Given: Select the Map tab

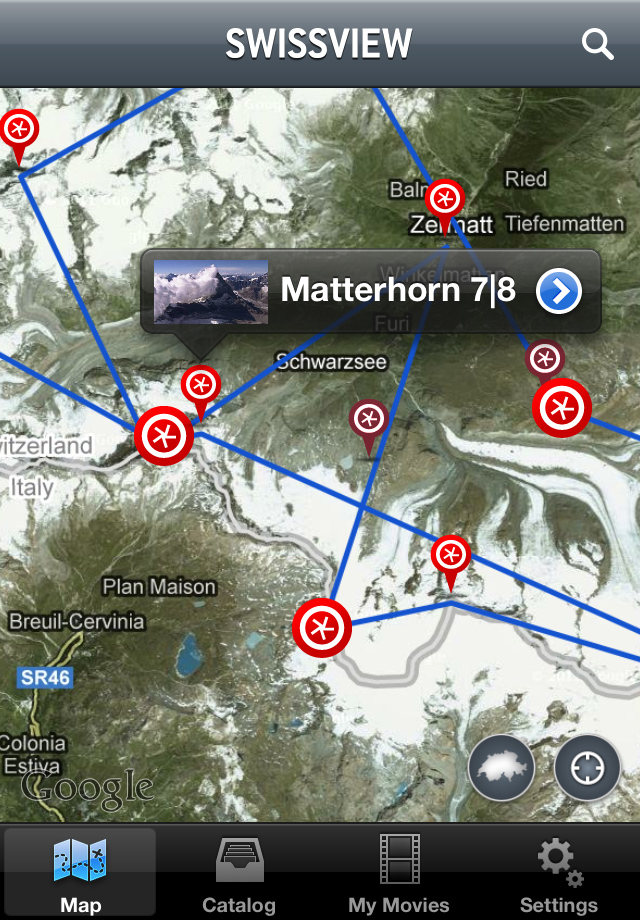Looking at the screenshot, I should [x=80, y=874].
